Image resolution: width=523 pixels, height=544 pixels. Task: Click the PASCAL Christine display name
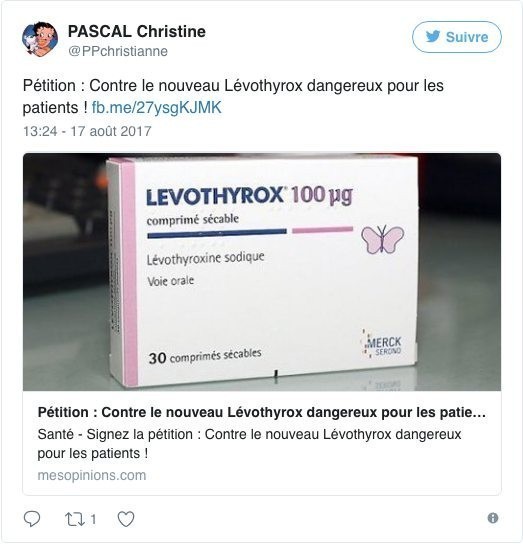[137, 31]
